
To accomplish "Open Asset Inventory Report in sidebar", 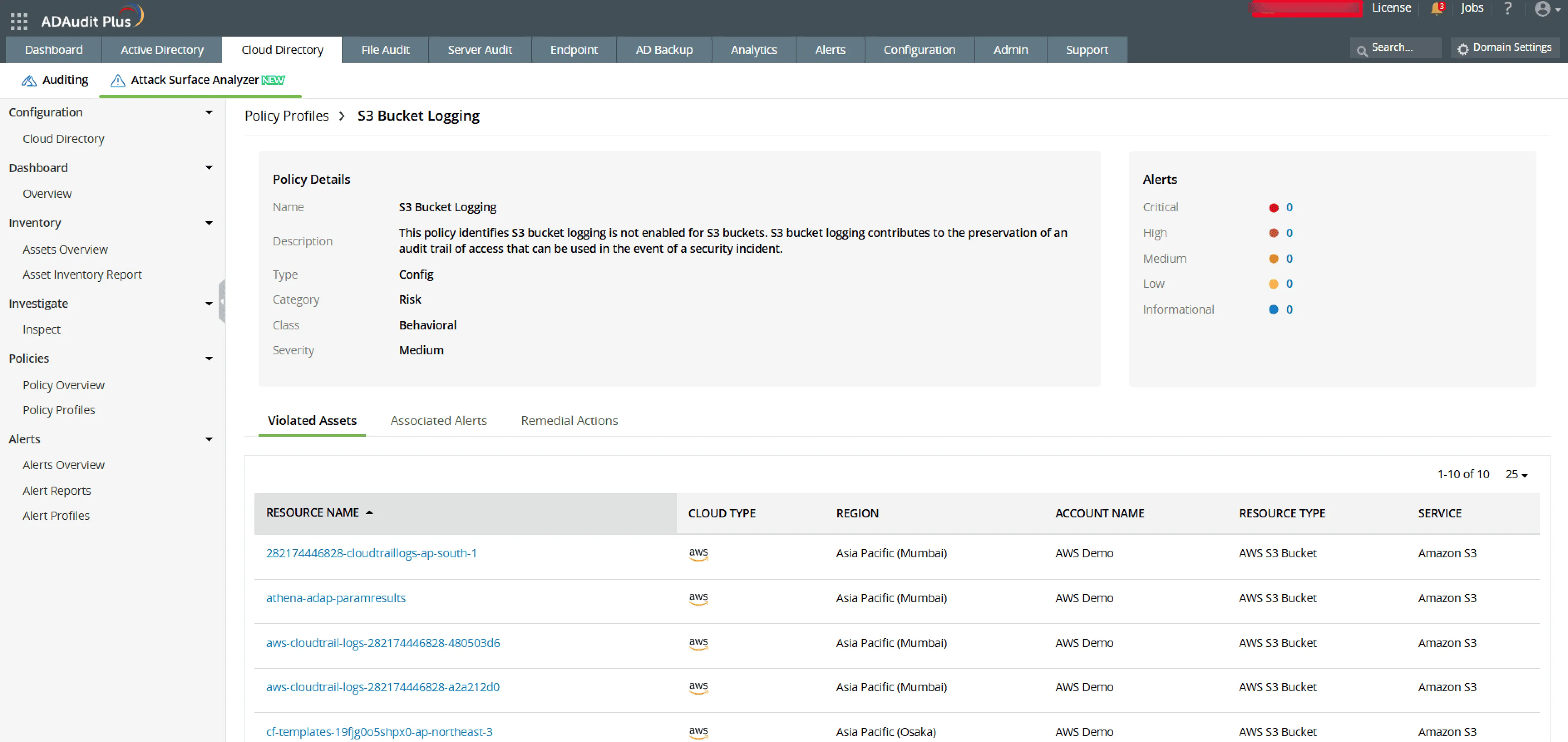I will pos(82,275).
